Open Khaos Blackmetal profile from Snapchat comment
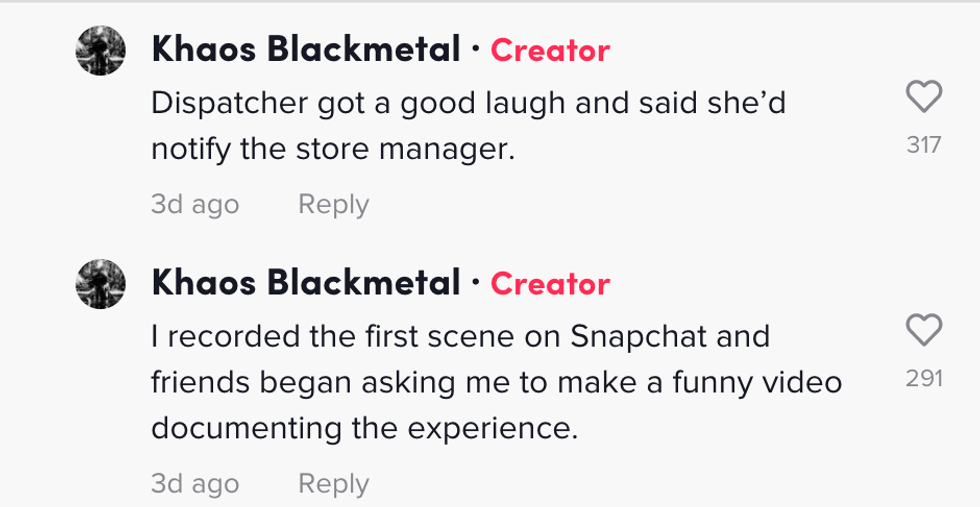 pyautogui.click(x=306, y=283)
